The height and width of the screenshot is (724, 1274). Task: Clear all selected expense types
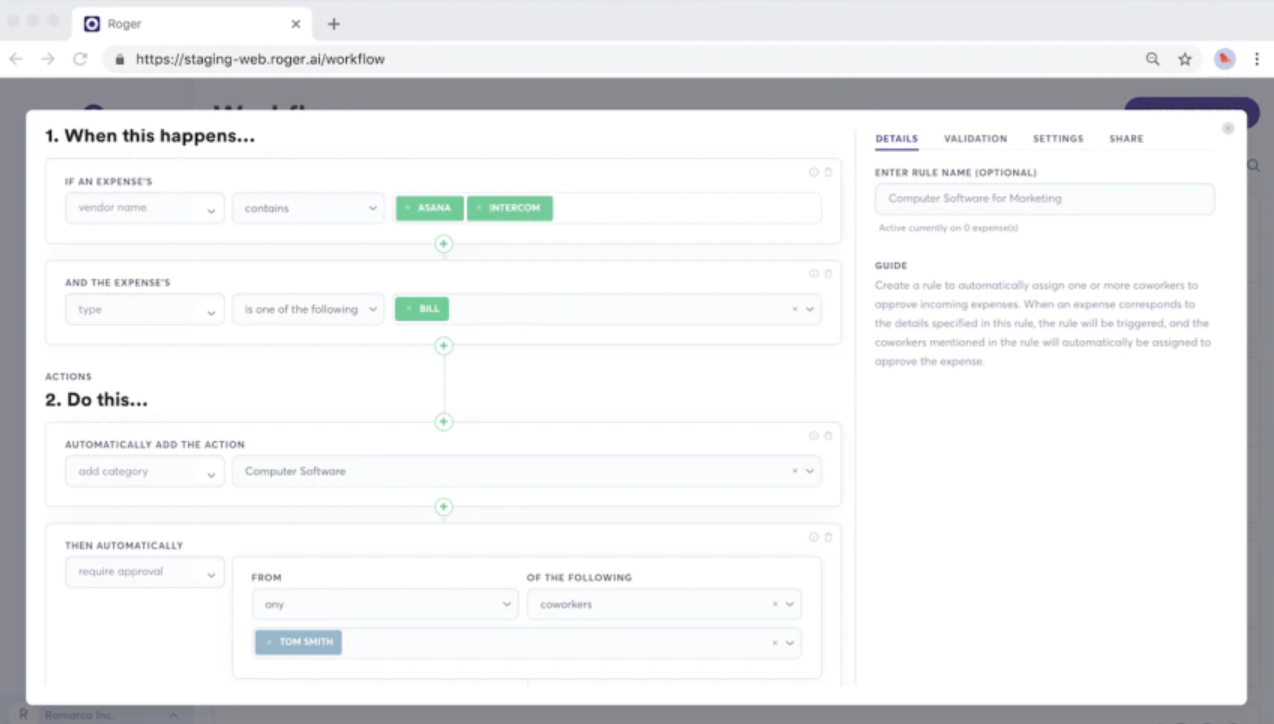795,310
